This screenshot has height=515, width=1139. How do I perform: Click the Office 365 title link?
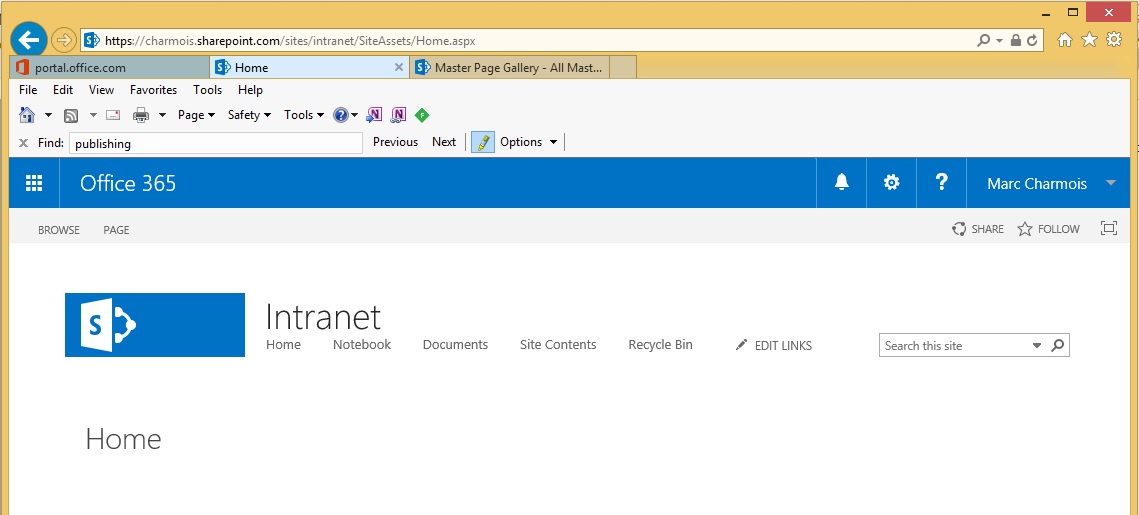click(x=128, y=183)
